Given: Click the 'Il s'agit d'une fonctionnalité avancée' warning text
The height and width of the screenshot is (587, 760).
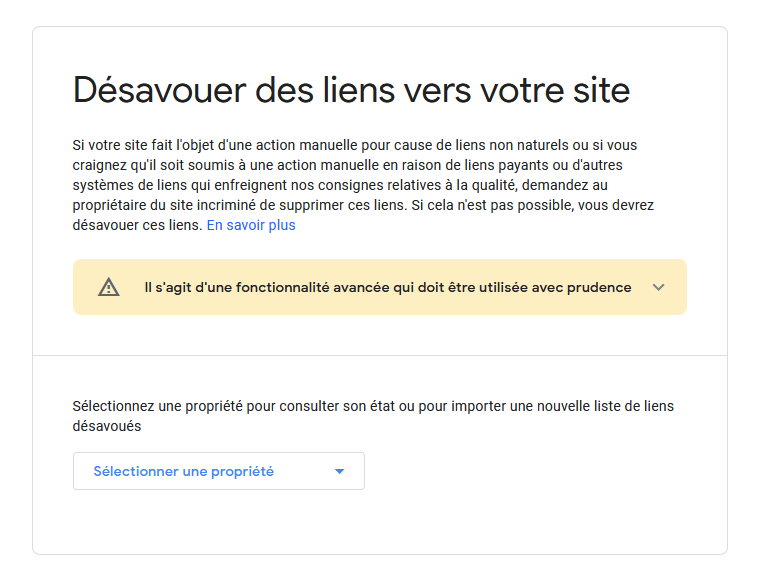Looking at the screenshot, I should click(x=388, y=287).
